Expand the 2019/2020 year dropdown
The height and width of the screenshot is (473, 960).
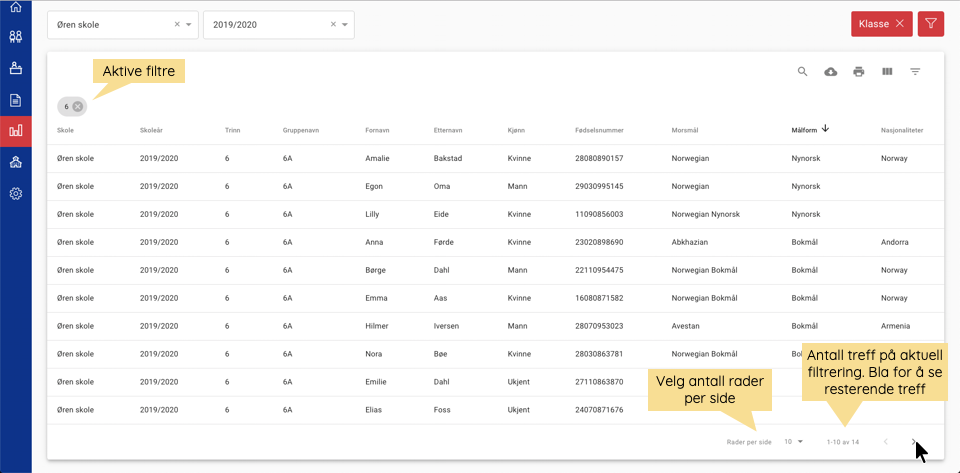point(345,24)
